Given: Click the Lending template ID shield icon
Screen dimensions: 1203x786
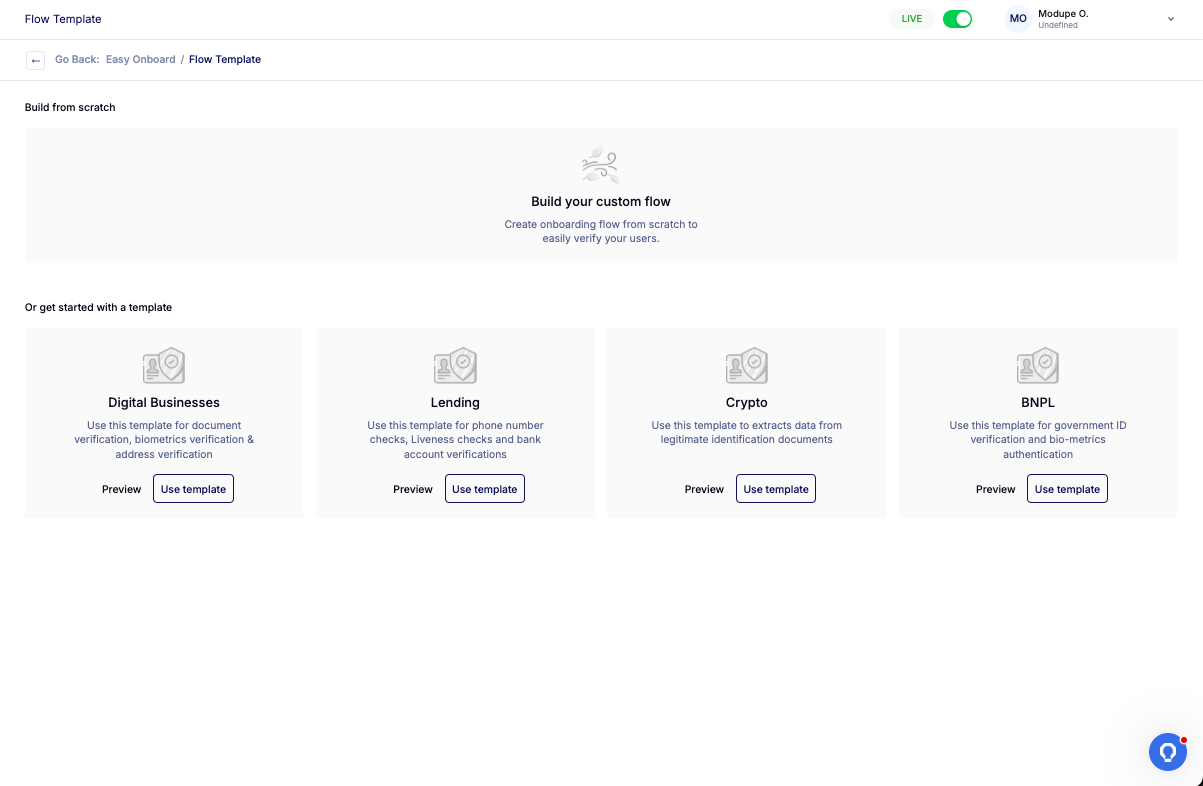Looking at the screenshot, I should click(455, 366).
